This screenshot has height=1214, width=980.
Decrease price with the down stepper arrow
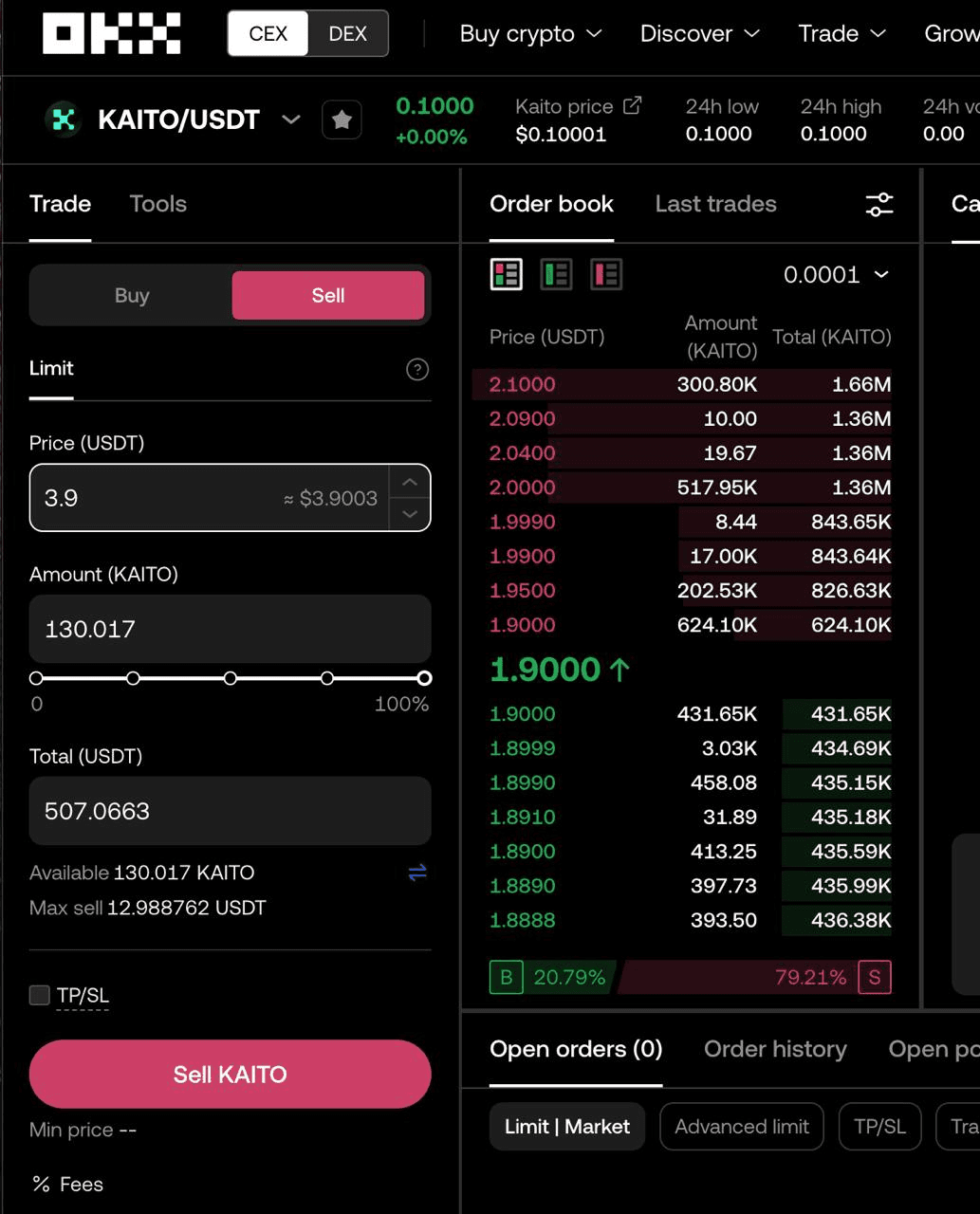point(410,514)
